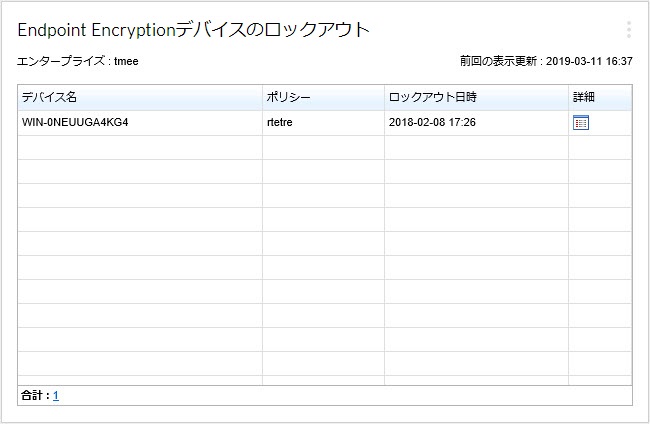
Task: Click the エンタープライズ : tmee label
Action: tap(78, 62)
